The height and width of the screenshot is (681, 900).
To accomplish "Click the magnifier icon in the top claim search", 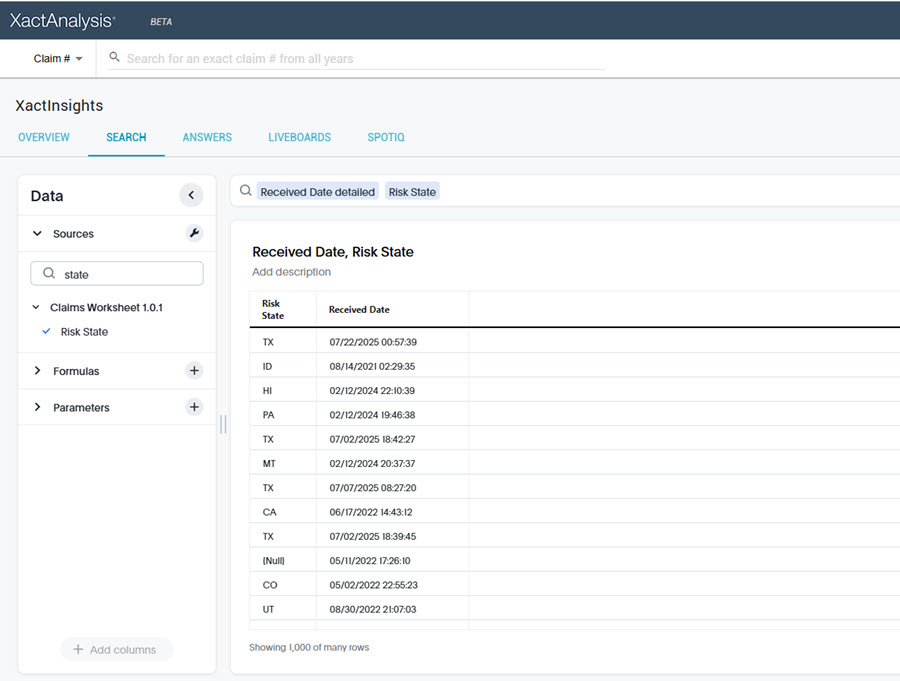I will (x=115, y=58).
